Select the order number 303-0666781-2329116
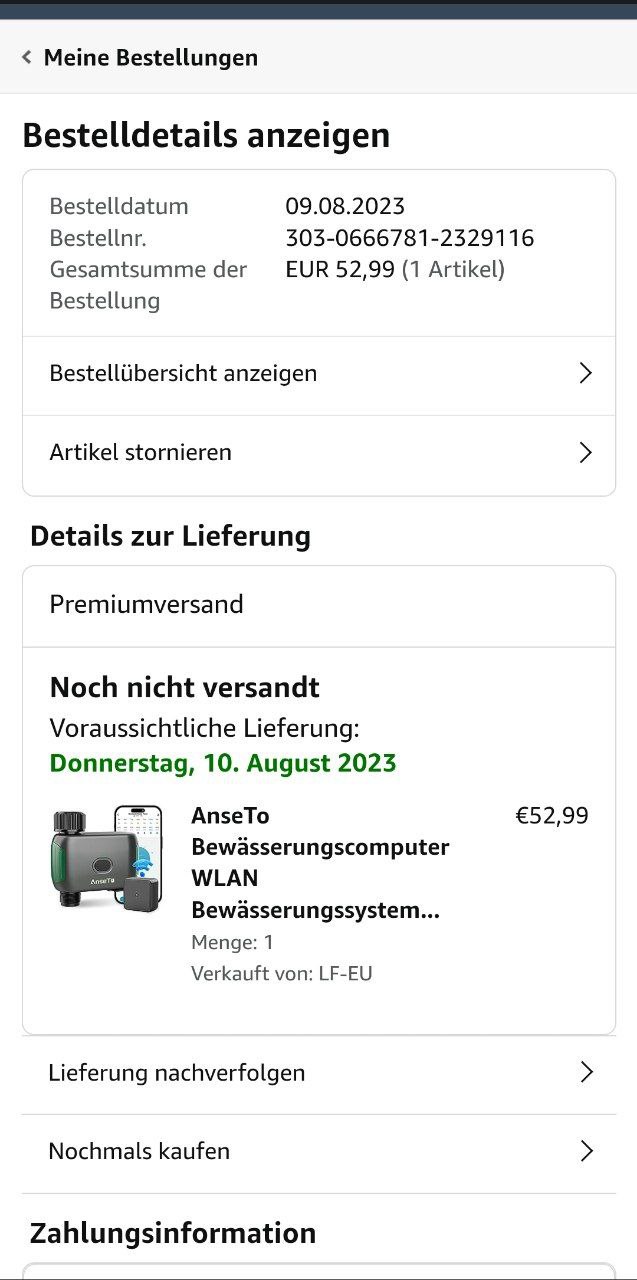Viewport: 637px width, 1280px height. [x=409, y=238]
